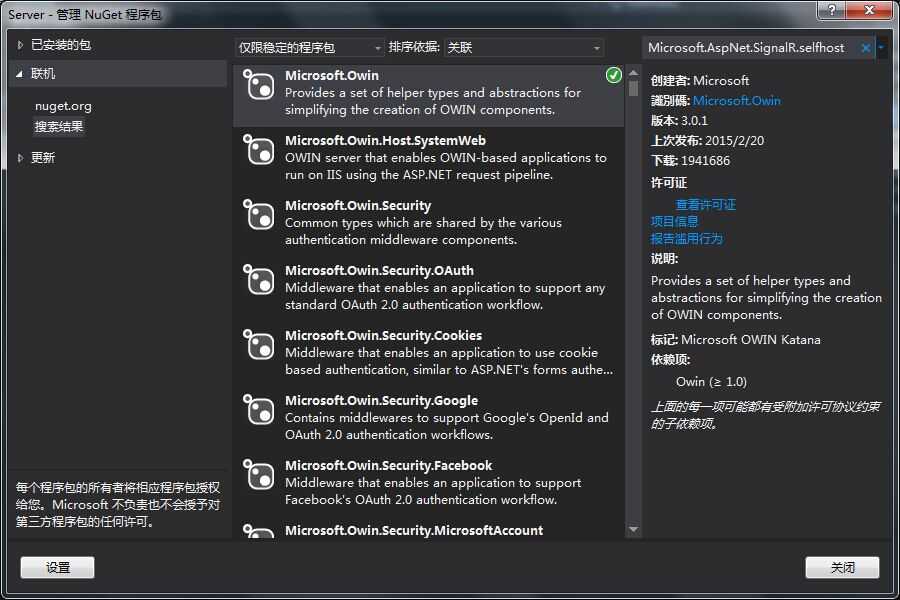Click the Microsoft.Owin.Security.Cookies package icon
Viewport: 900px width, 600px height.
259,344
